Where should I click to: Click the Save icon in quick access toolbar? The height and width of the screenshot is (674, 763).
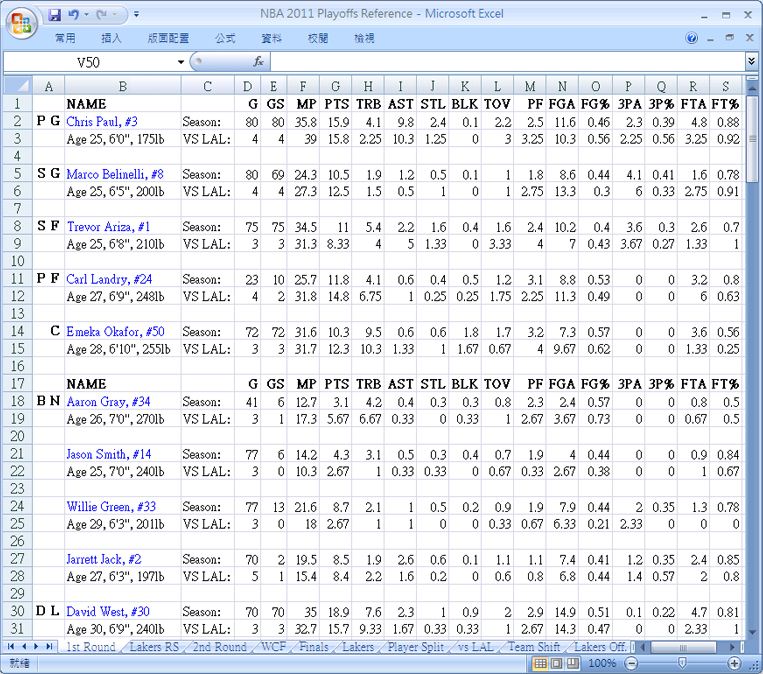coord(54,15)
